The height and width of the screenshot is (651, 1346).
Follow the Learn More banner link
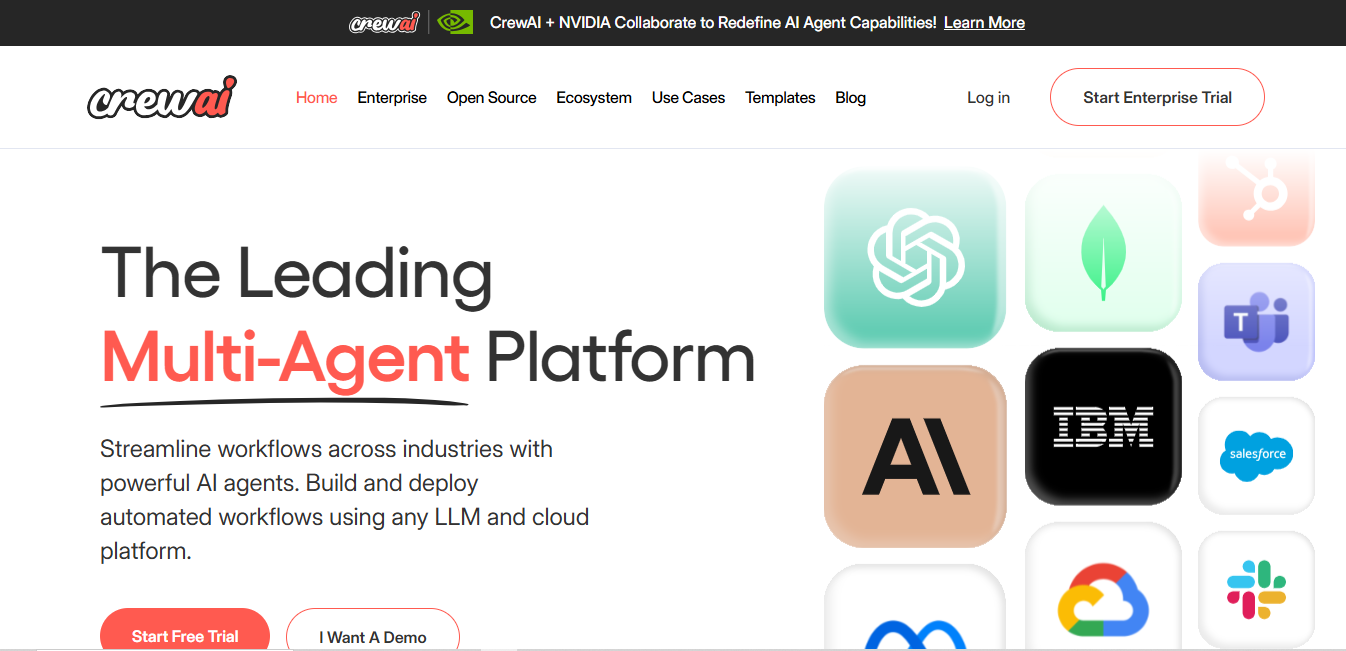click(x=984, y=22)
